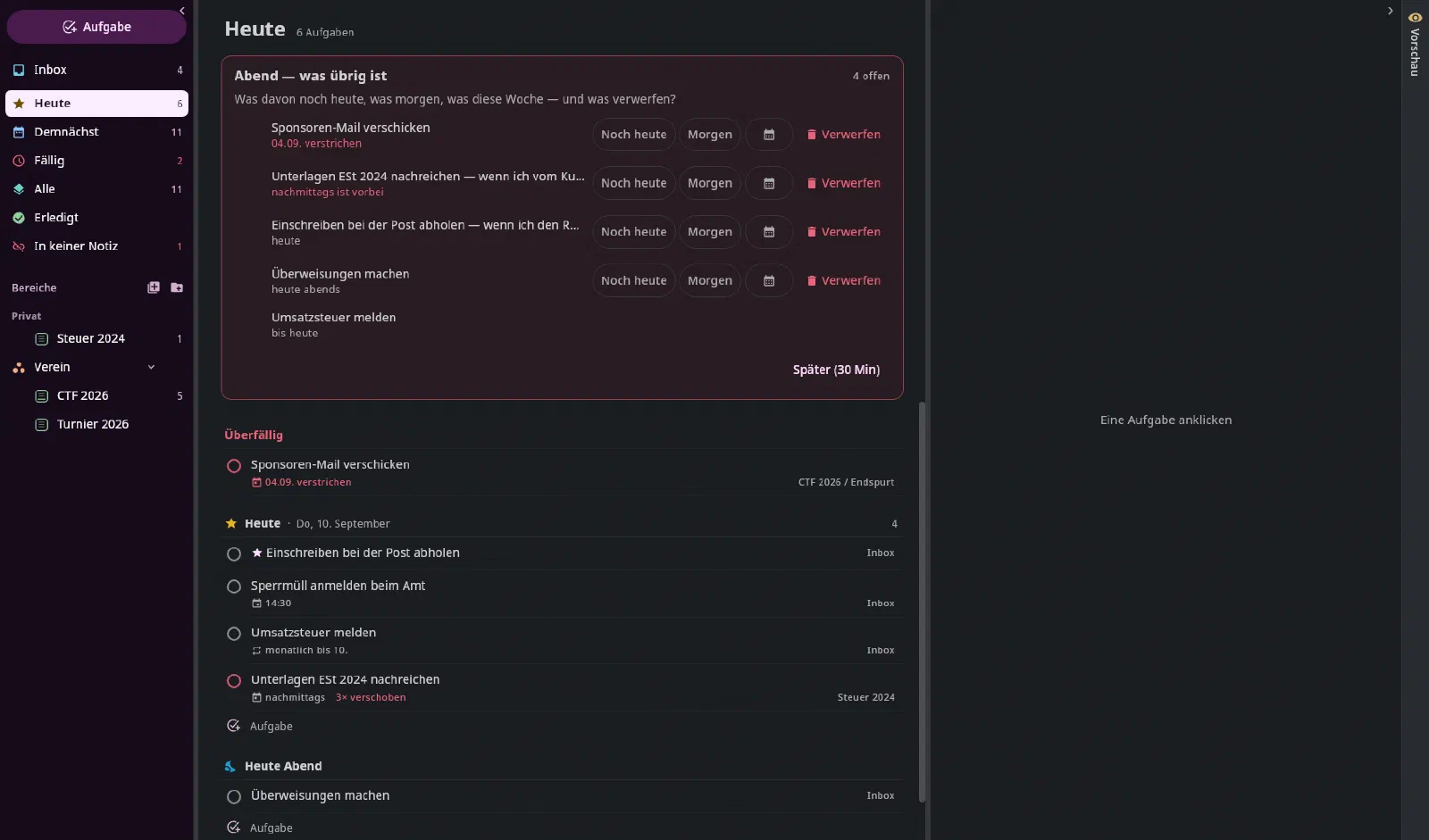Viewport: 1429px width, 840px height.
Task: Check off Sperrmüll anmelden beim Amt
Action: [234, 587]
